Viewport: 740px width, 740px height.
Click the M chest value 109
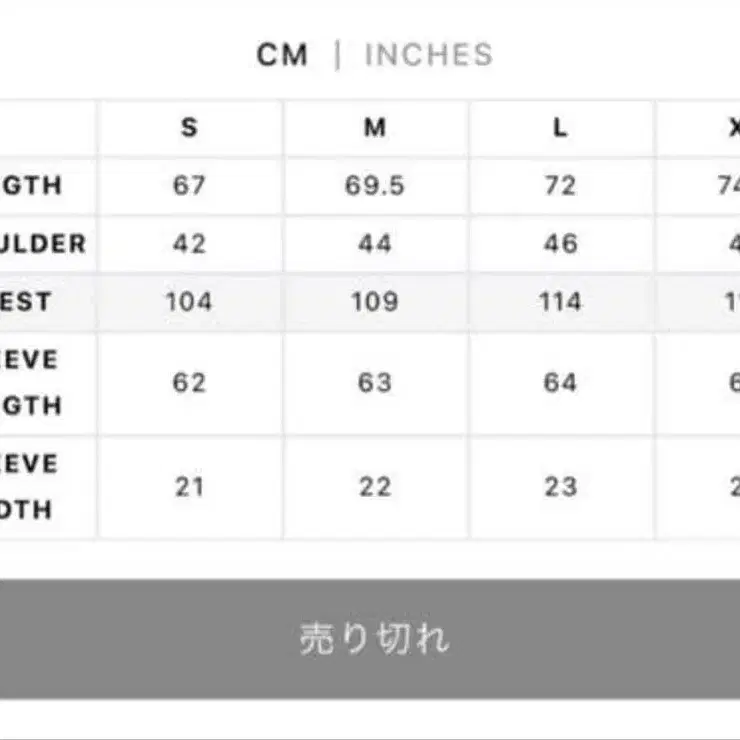375,302
